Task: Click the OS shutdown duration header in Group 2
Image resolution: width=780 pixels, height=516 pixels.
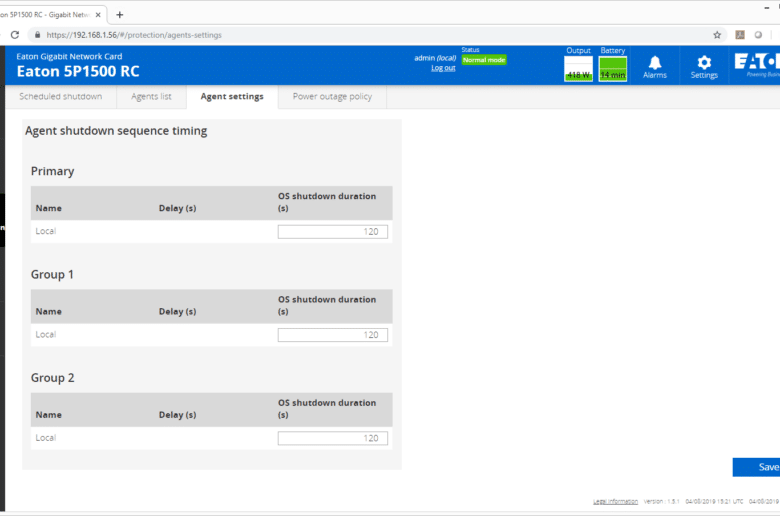Action: pos(327,409)
